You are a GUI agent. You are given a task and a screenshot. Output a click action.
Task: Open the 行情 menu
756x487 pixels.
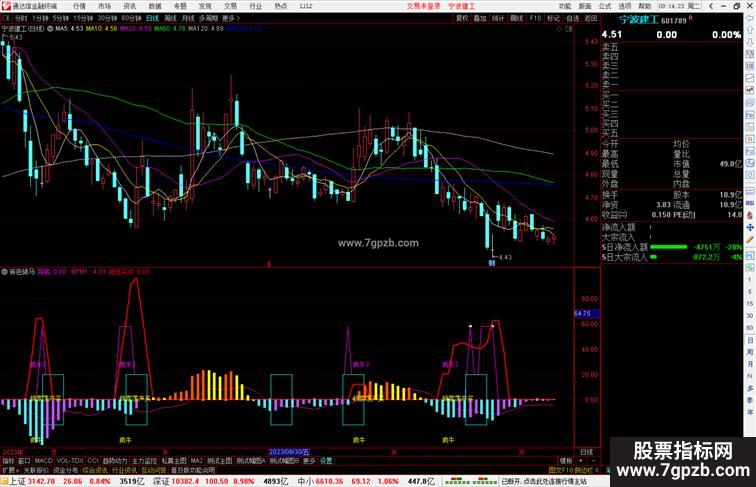pyautogui.click(x=79, y=6)
